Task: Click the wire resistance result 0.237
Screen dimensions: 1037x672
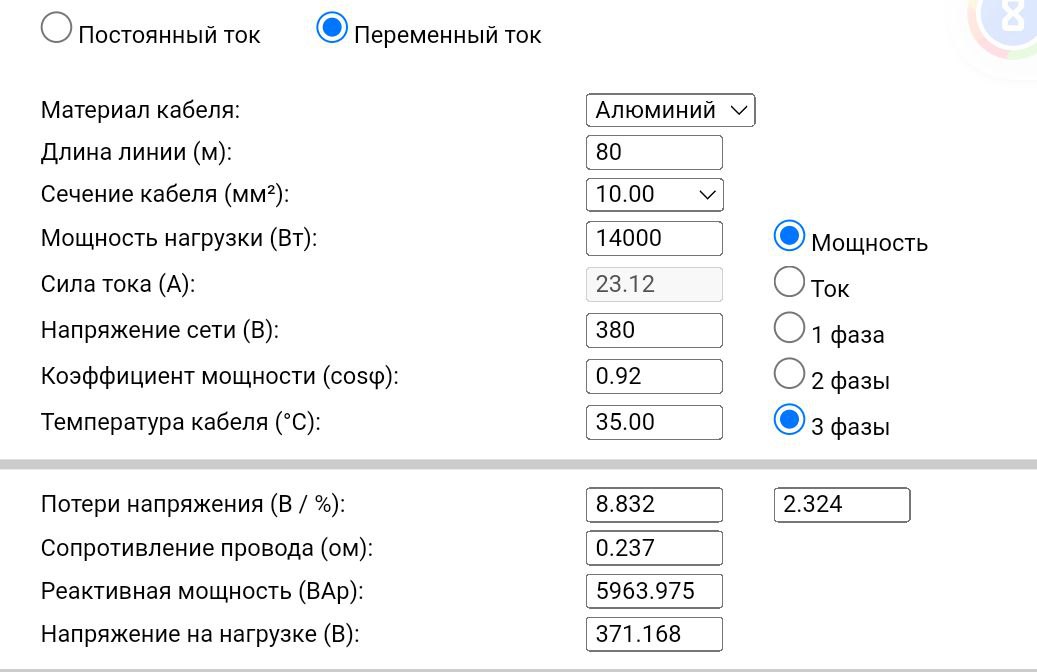Action: [x=654, y=548]
